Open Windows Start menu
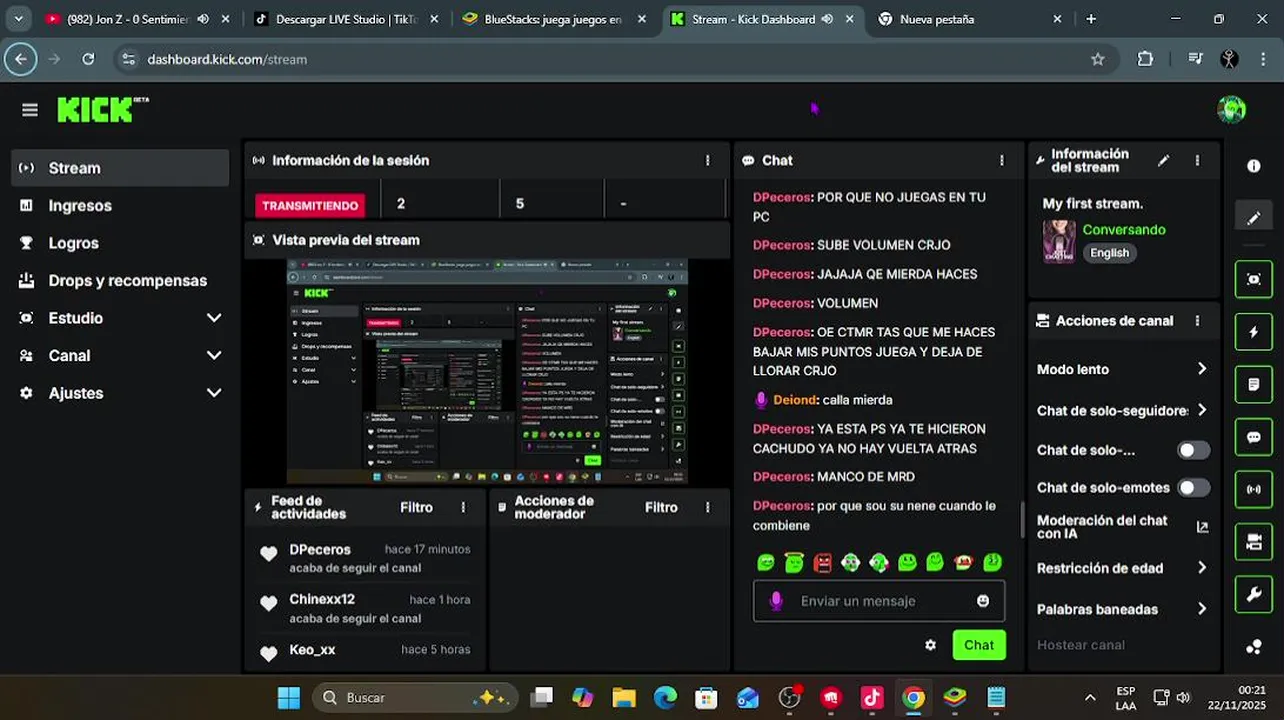This screenshot has width=1284, height=720. click(x=288, y=697)
